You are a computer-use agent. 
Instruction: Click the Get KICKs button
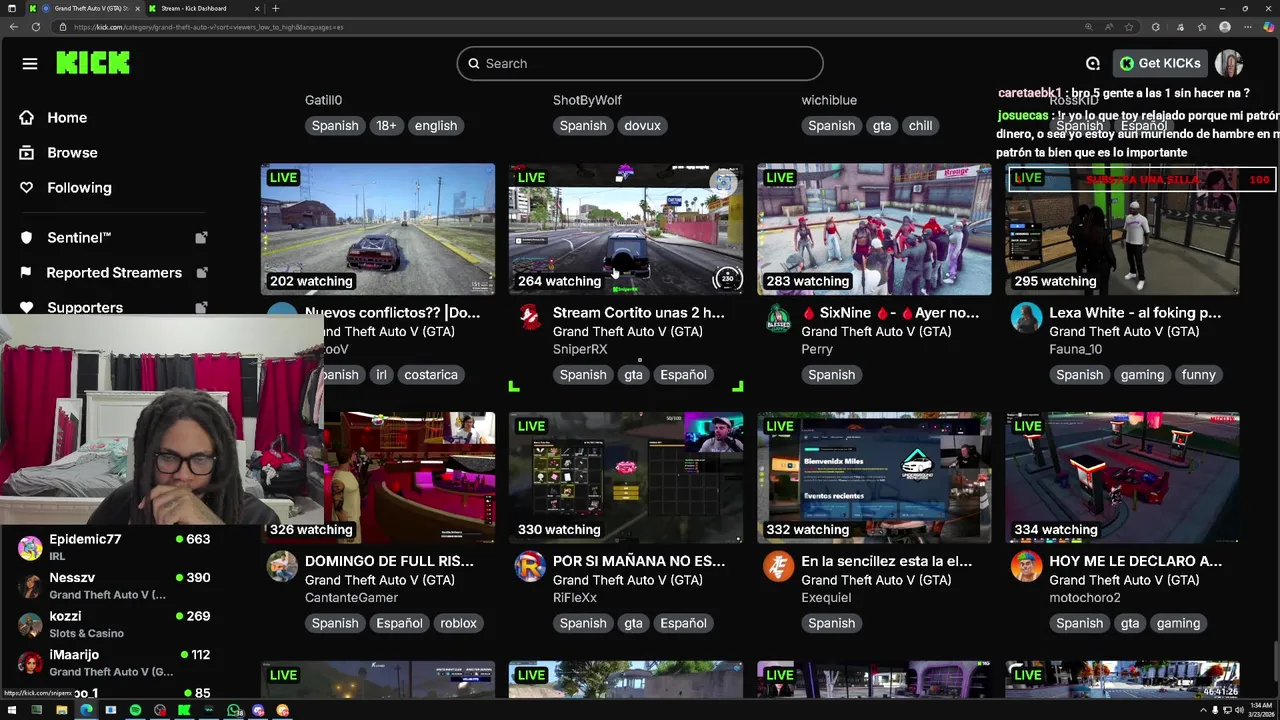[1160, 63]
